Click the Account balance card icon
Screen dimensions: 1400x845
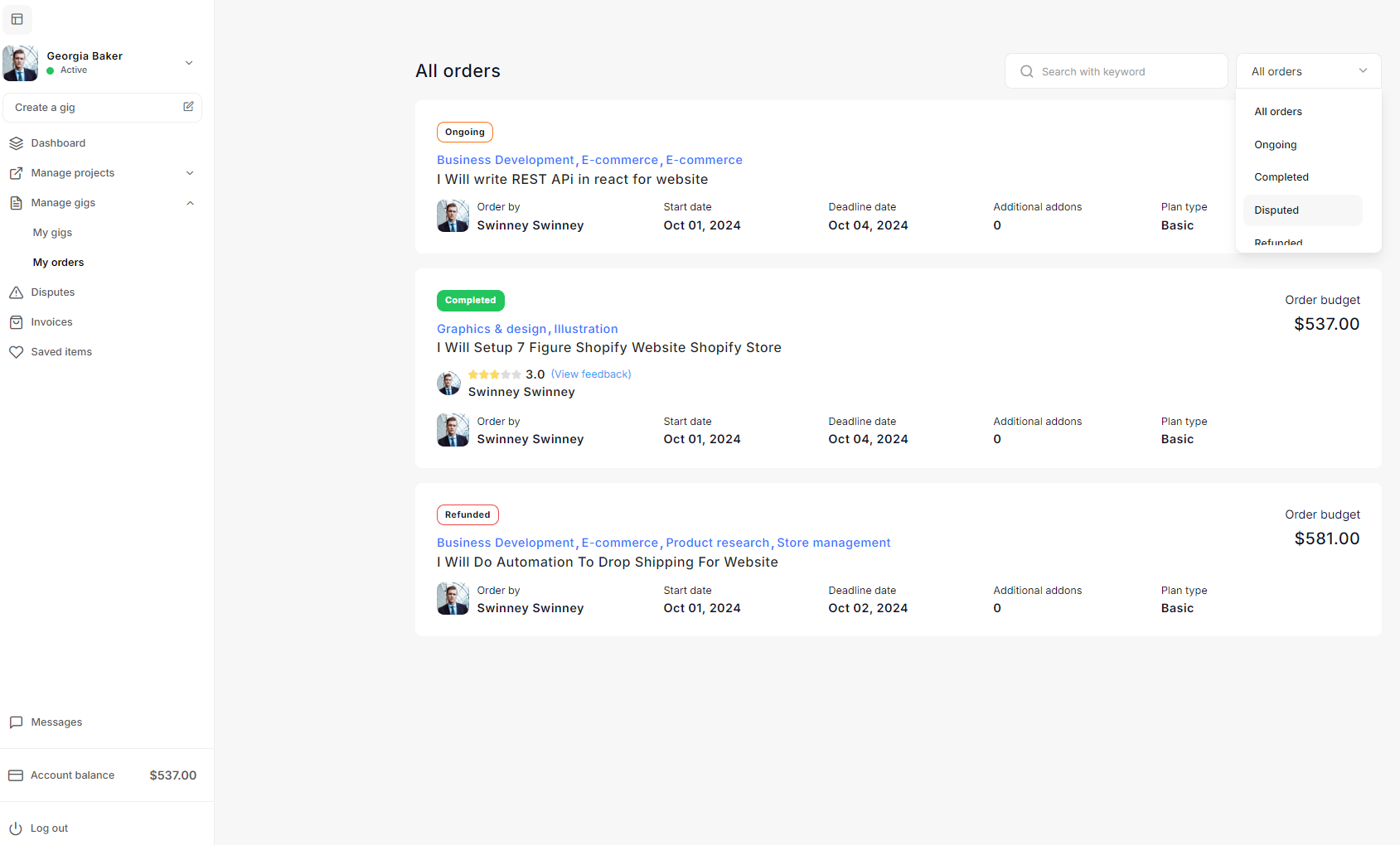[x=16, y=775]
